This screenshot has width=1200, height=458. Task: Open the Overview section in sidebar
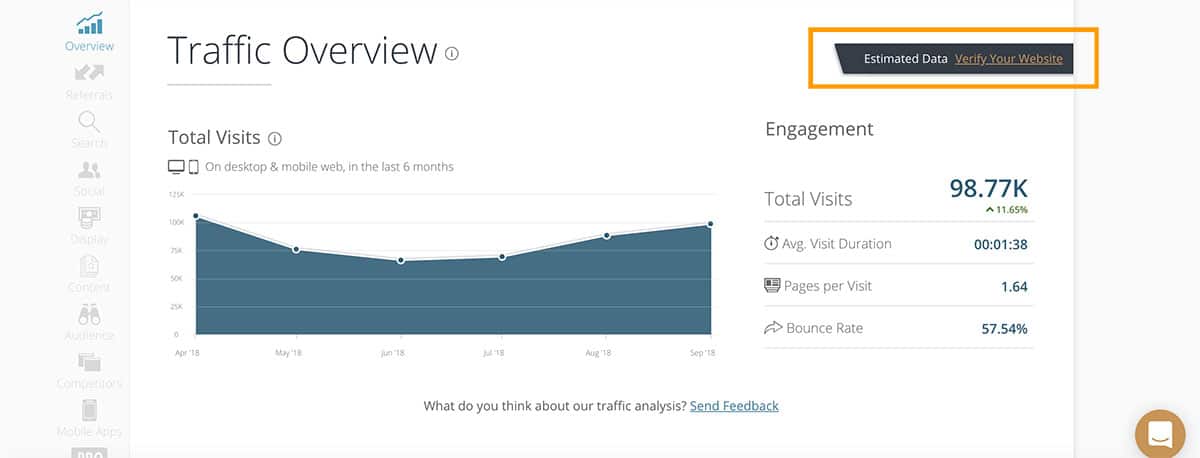[89, 32]
